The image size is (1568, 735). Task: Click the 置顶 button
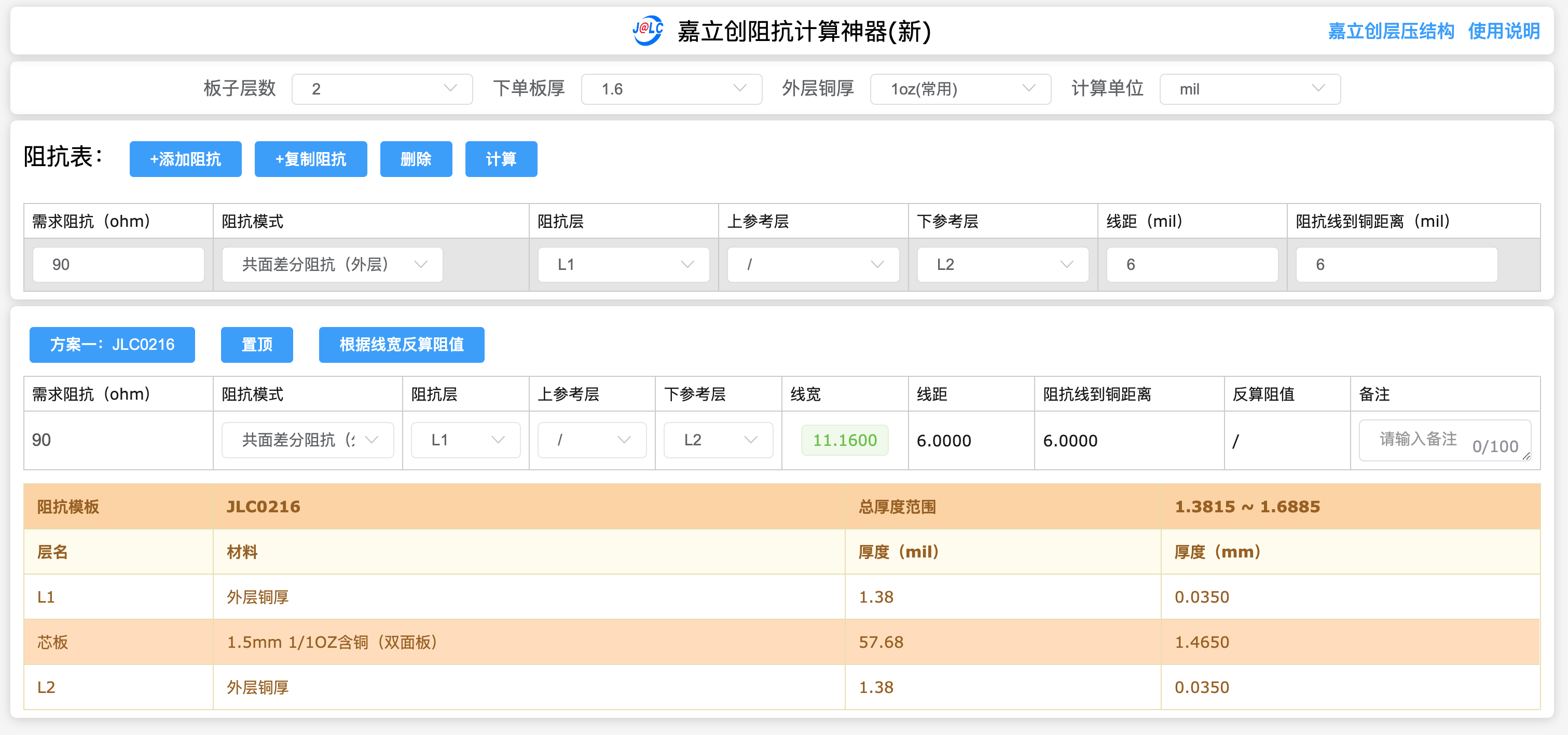(x=257, y=345)
